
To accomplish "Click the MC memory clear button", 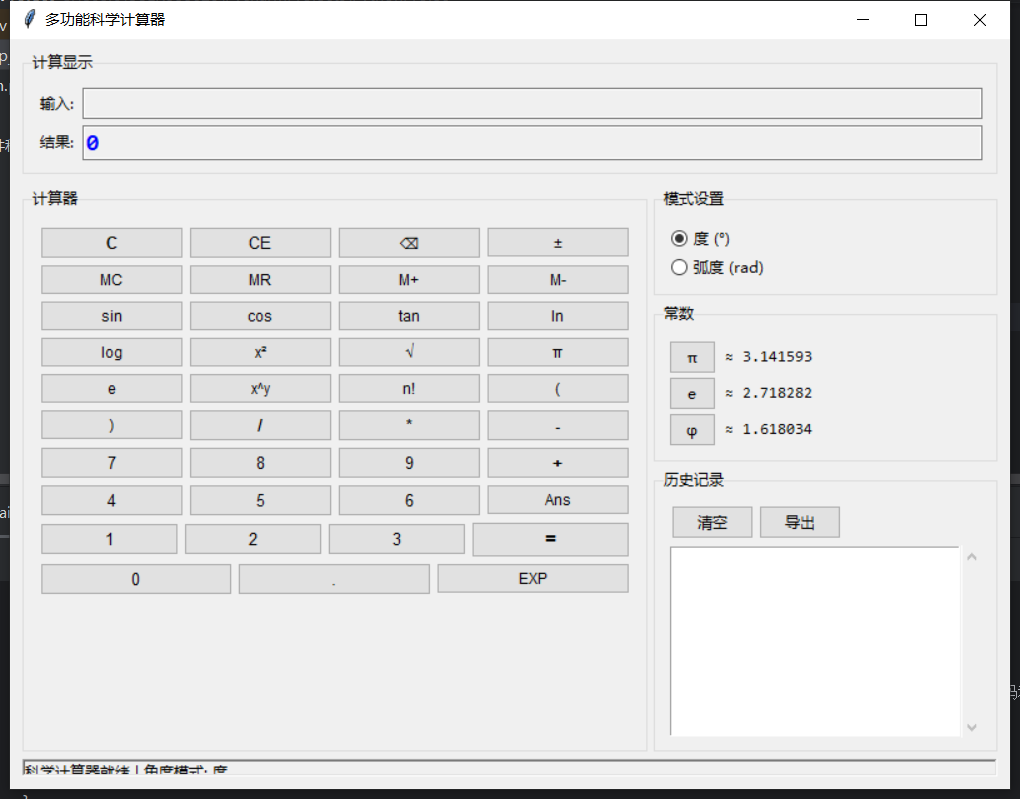I will (x=111, y=280).
